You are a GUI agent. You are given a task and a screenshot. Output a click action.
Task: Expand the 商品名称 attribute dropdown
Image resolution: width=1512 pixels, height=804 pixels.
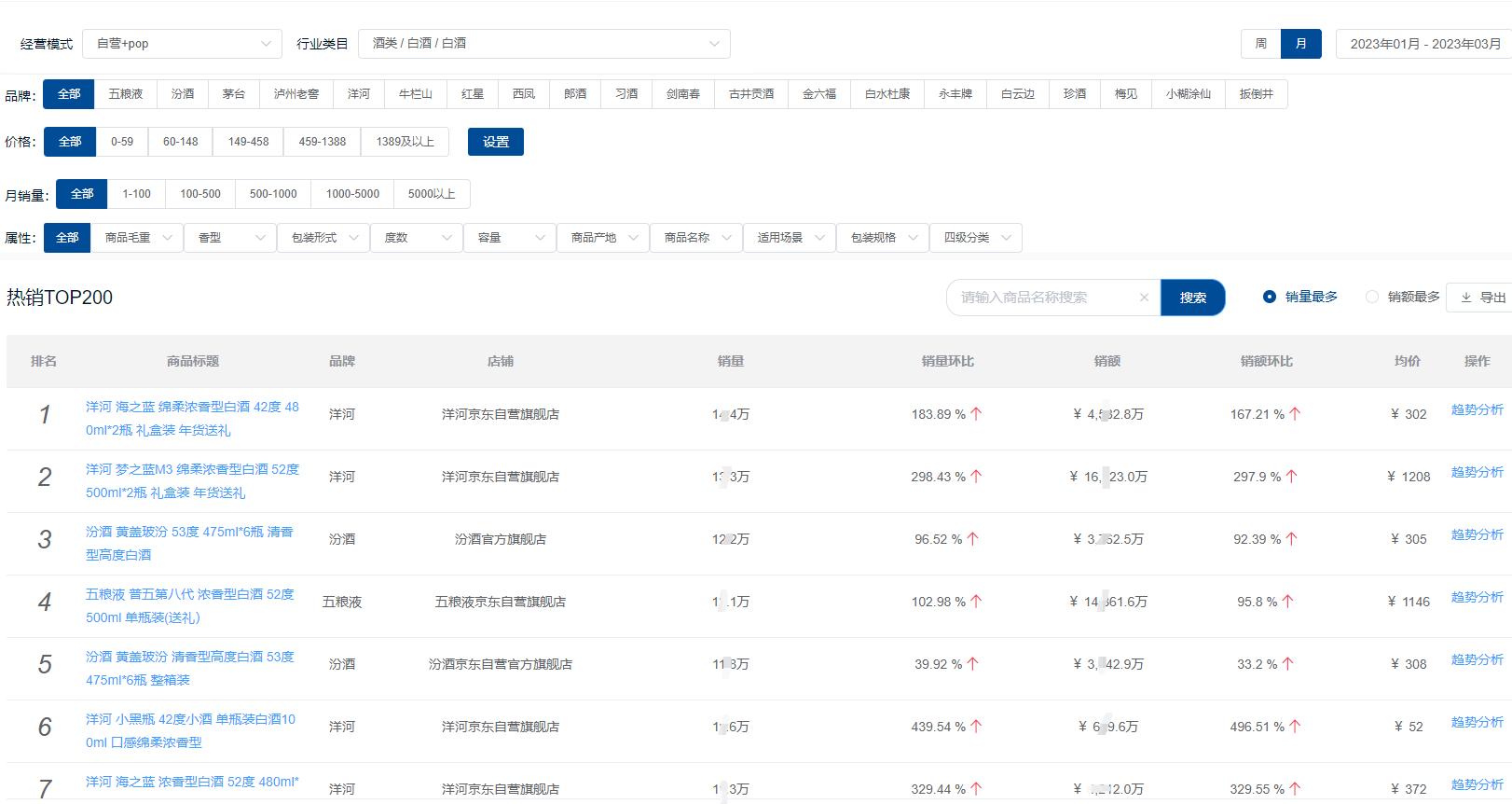coord(696,238)
